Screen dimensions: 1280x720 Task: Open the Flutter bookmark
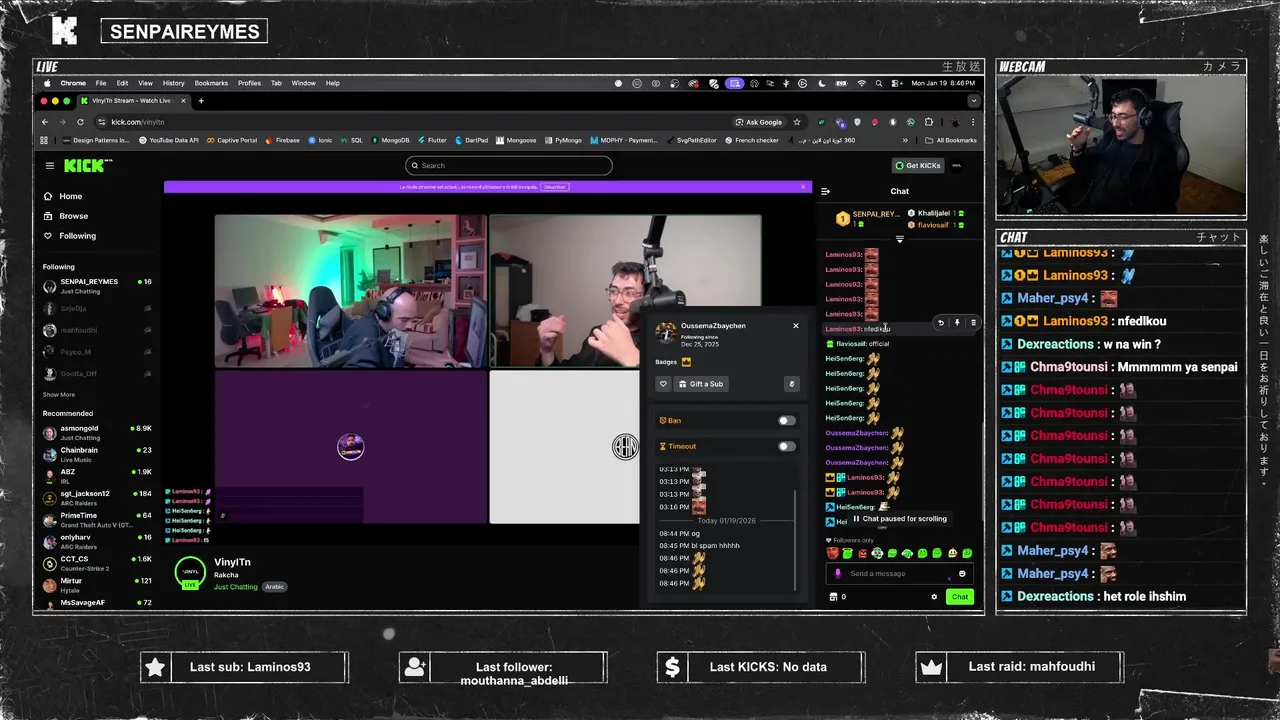pos(432,140)
